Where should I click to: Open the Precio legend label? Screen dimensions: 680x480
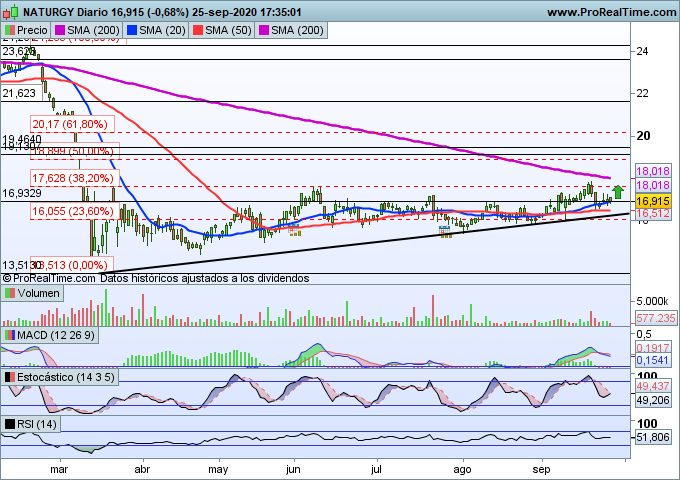(x=33, y=30)
